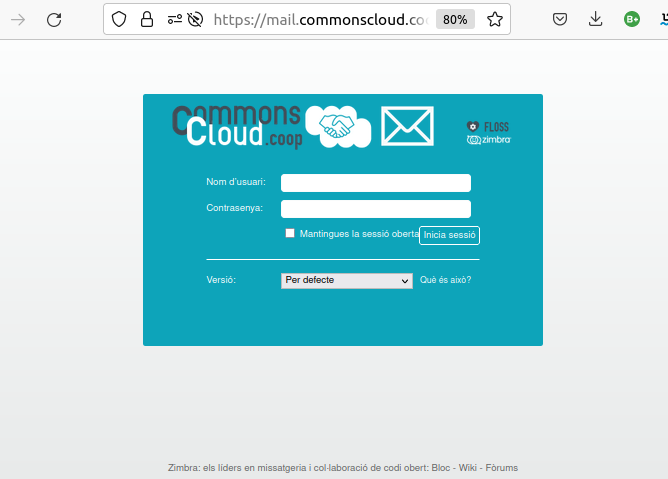Screen dimensions: 668x479
Task: Go forward with the arrow icon
Action: coord(18,20)
